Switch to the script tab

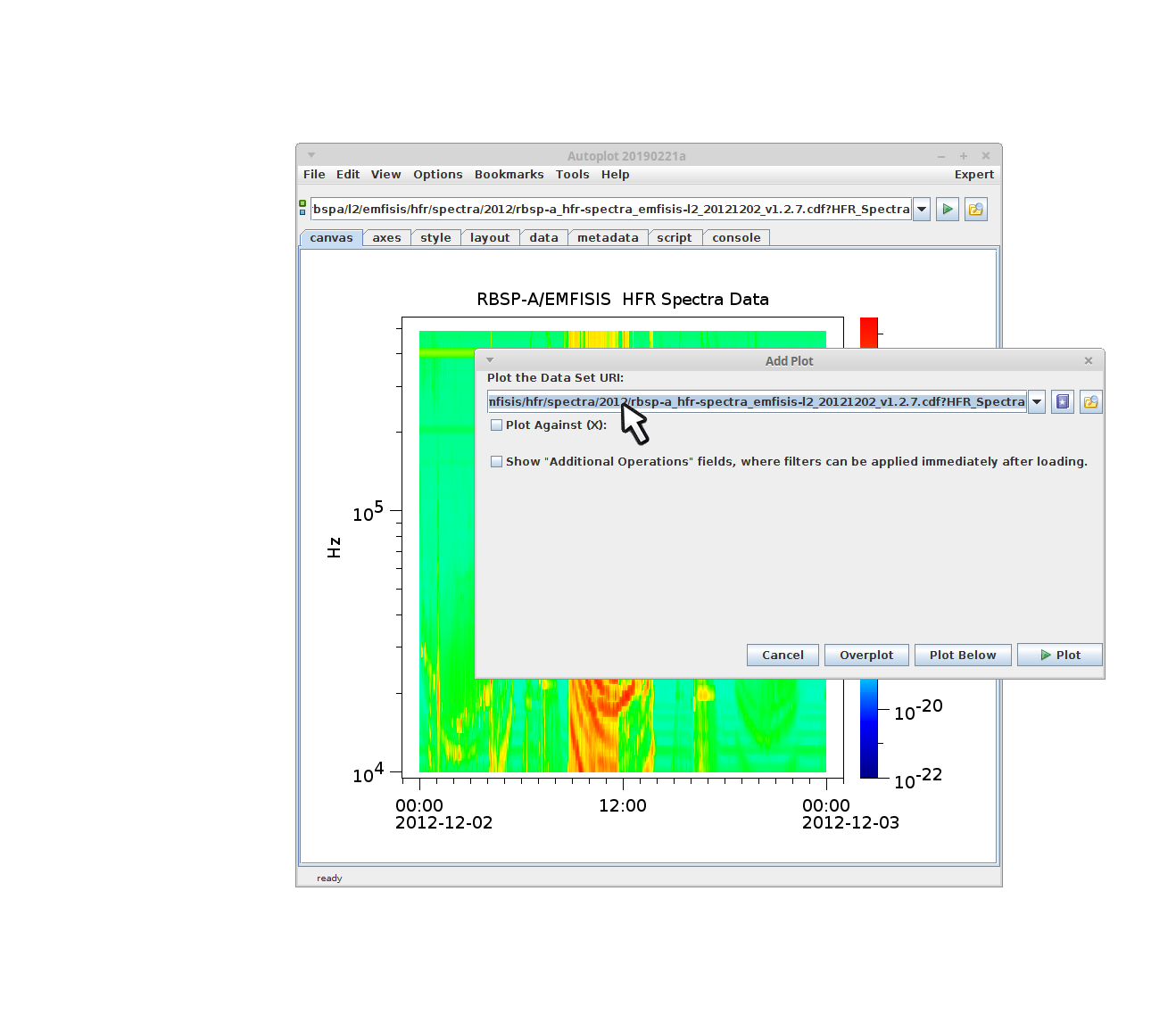[675, 238]
